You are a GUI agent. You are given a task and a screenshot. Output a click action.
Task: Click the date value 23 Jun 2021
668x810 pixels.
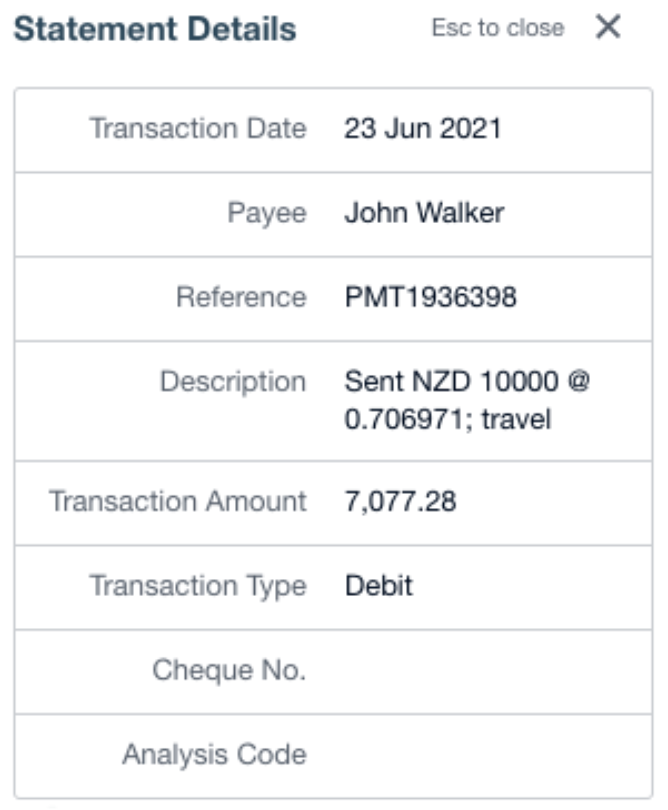[x=422, y=129]
